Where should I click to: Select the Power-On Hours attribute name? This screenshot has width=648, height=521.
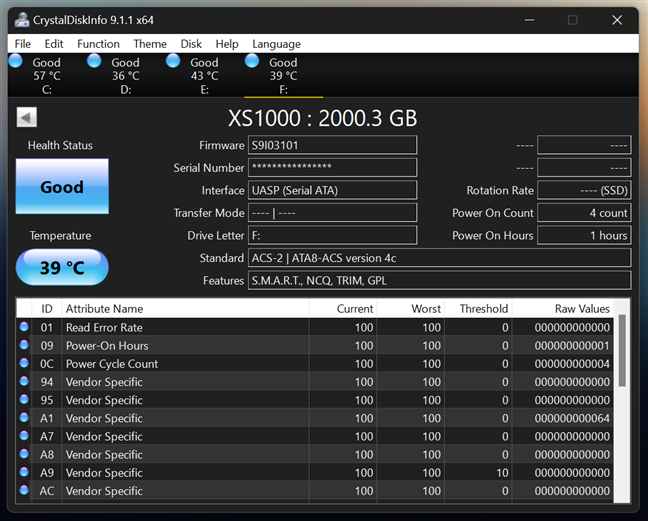pyautogui.click(x=107, y=345)
